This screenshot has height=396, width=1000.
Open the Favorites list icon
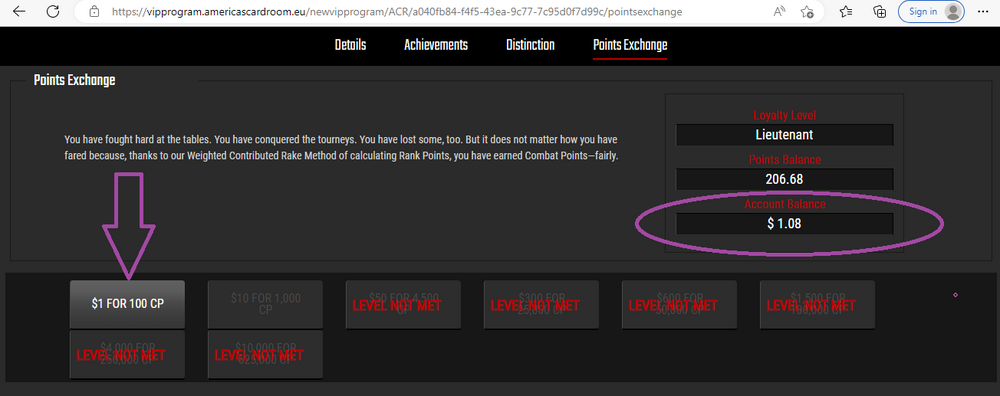pyautogui.click(x=846, y=11)
